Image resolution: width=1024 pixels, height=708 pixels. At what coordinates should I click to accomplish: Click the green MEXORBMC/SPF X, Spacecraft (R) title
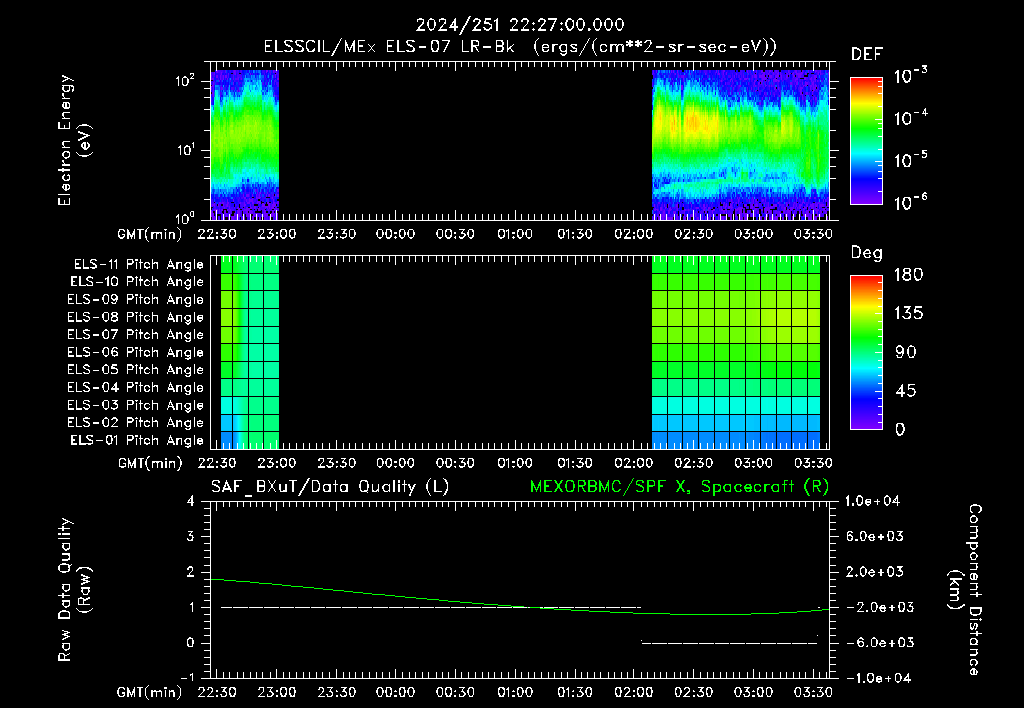pos(679,487)
